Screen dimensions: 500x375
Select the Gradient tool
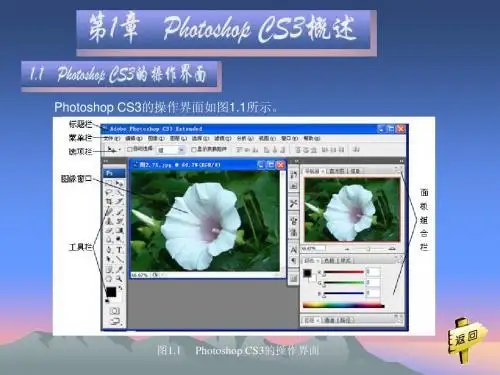pyautogui.click(x=119, y=230)
